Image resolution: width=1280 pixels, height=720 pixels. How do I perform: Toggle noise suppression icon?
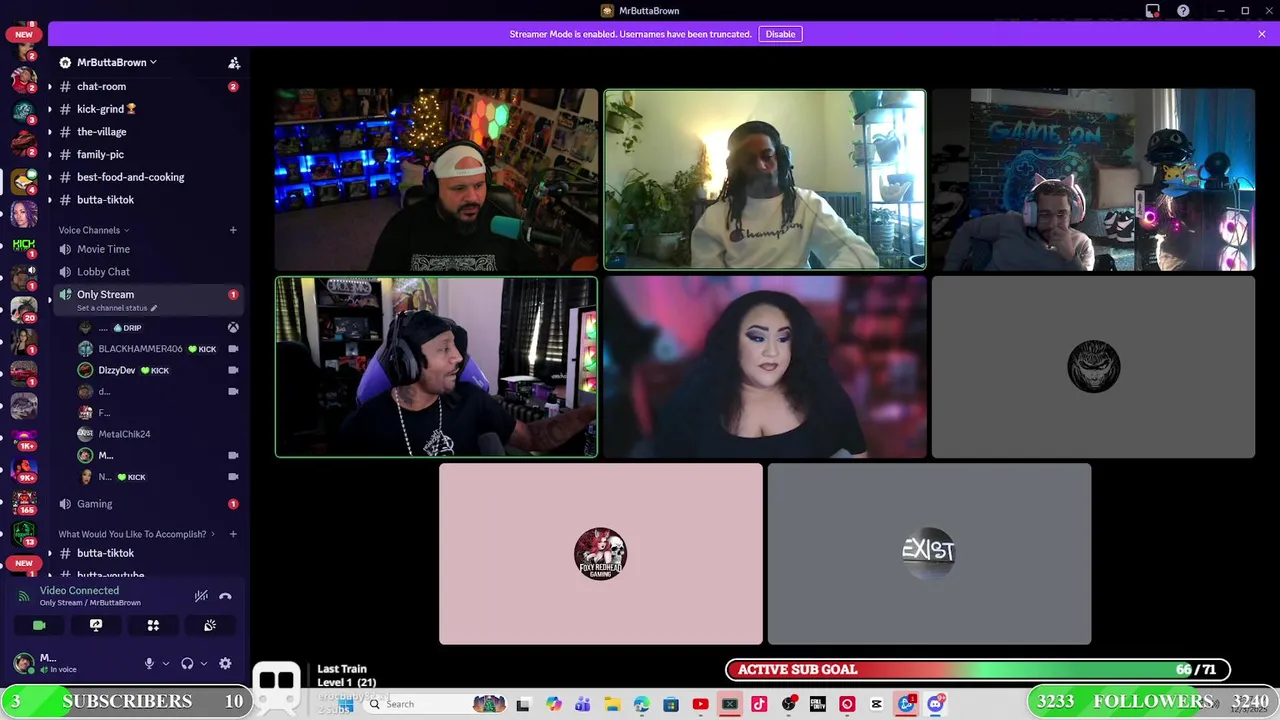tap(201, 596)
